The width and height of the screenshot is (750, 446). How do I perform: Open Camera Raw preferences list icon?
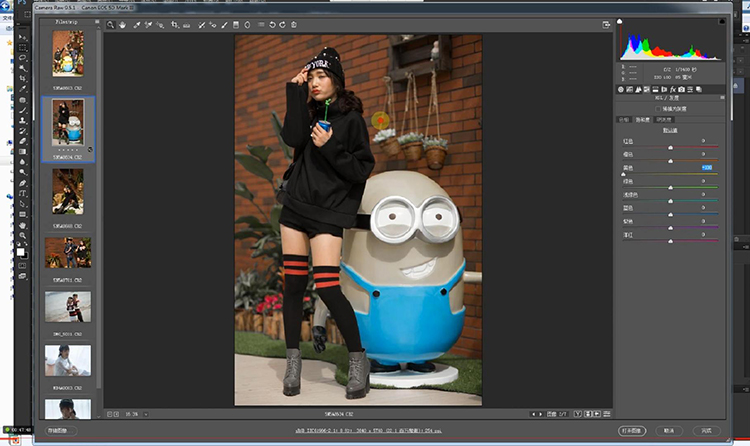pyautogui.click(x=261, y=25)
